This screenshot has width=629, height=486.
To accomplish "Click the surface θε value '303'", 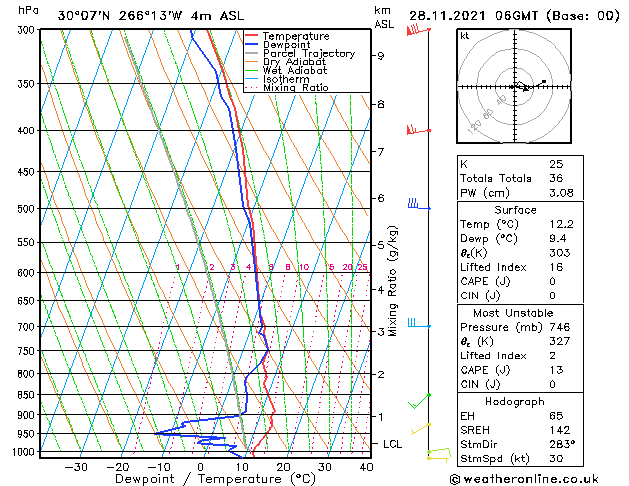I will point(560,253).
